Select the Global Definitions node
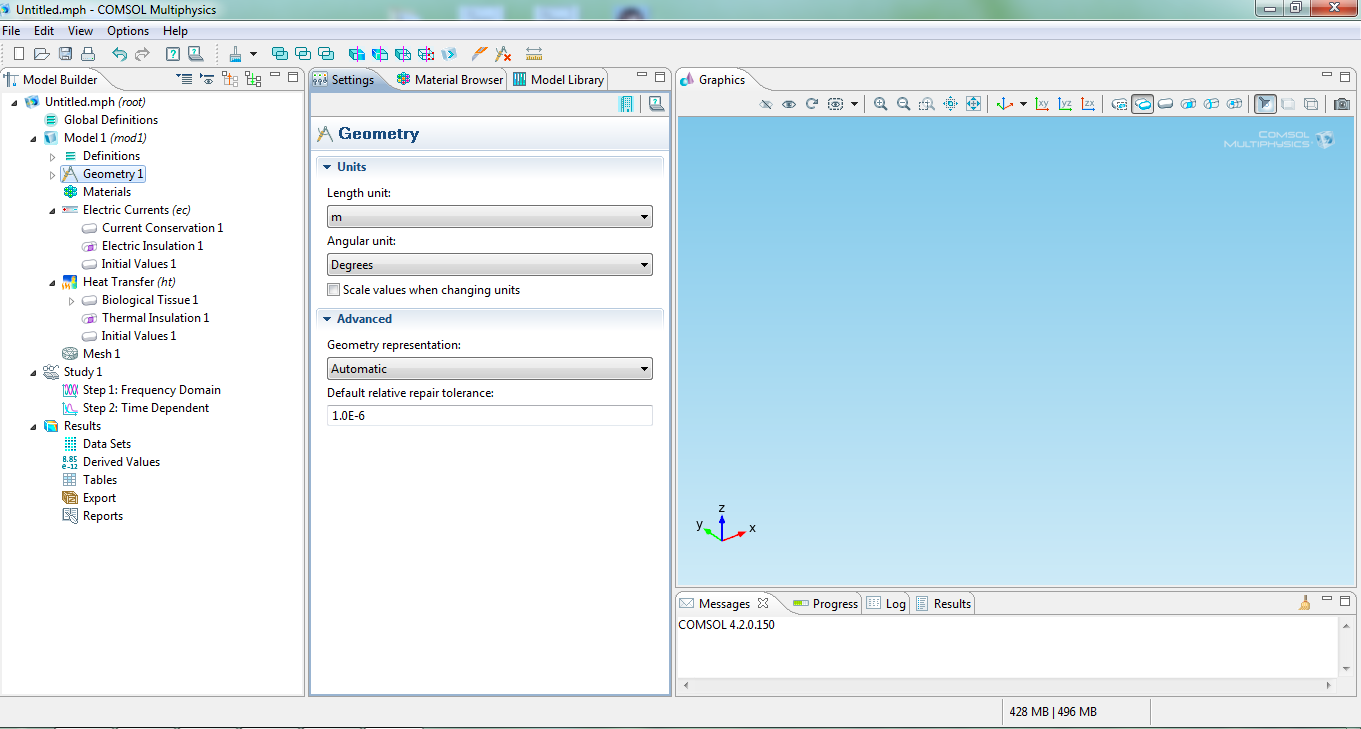Viewport: 1361px width, 729px height. click(x=111, y=120)
